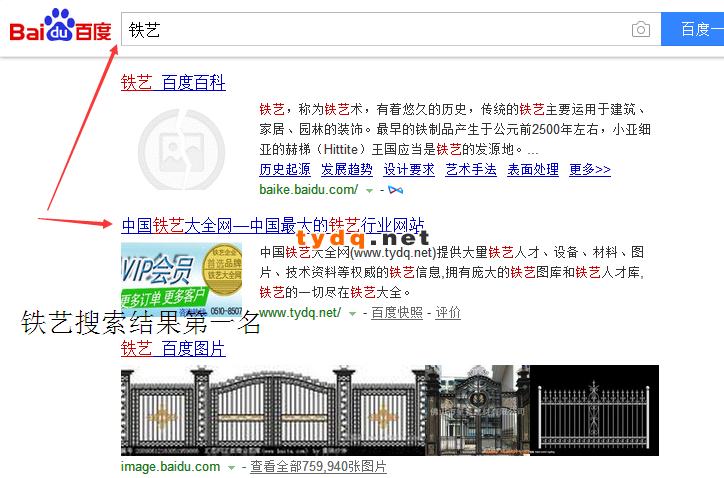Open image search via camera icon
Screen dimensions: 724x478
[x=640, y=30]
